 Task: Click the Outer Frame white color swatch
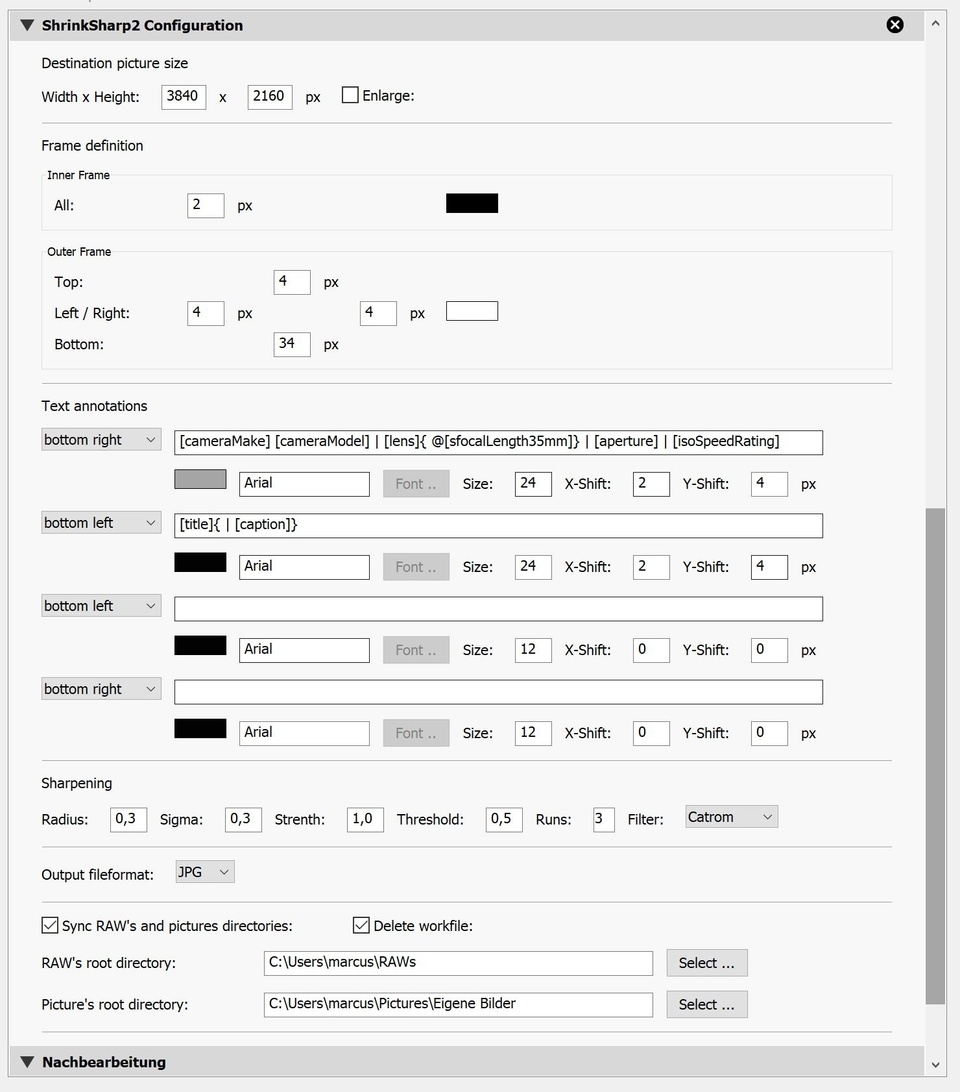pyautogui.click(x=472, y=312)
